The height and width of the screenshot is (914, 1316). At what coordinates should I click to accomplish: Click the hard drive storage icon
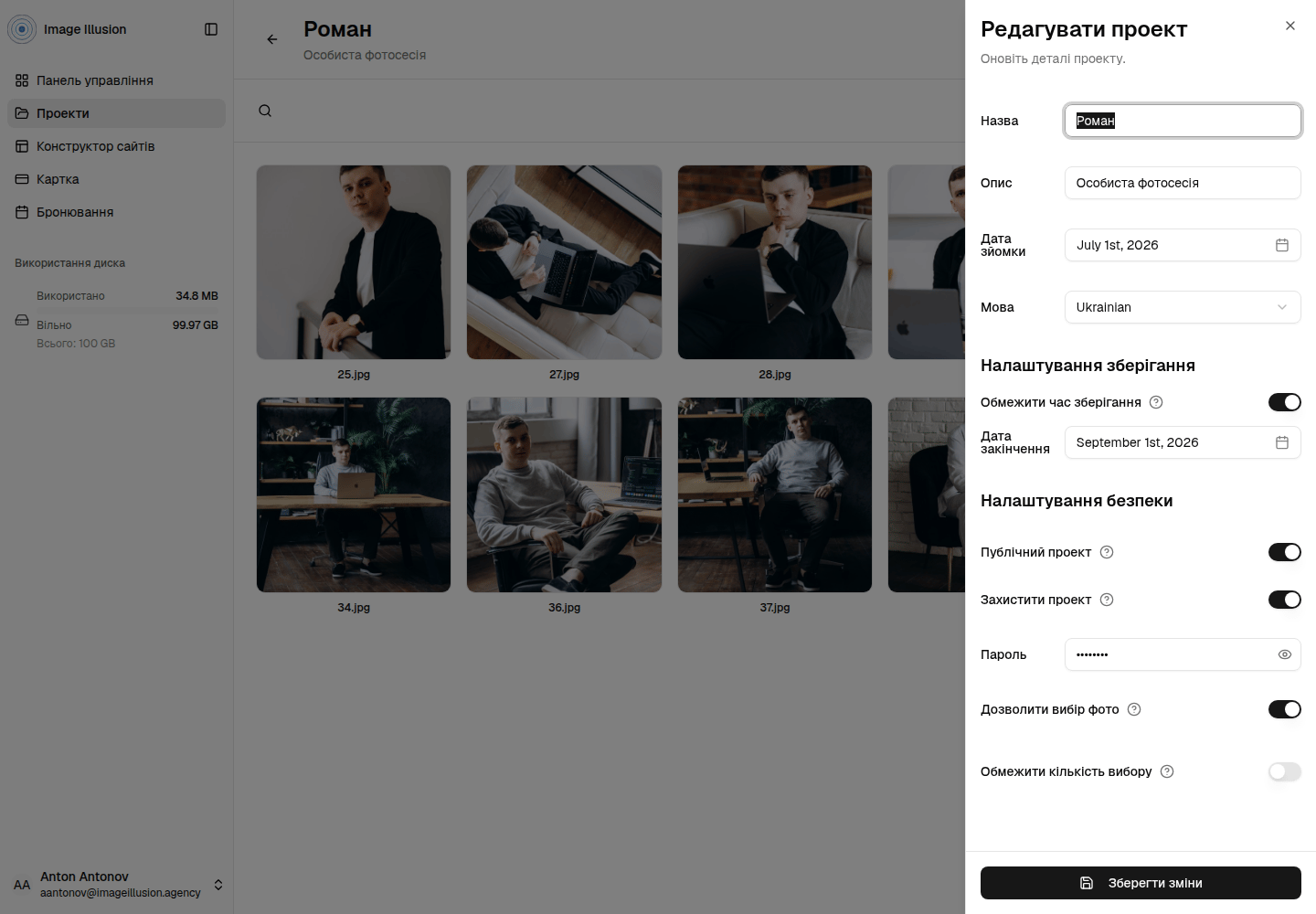click(22, 320)
